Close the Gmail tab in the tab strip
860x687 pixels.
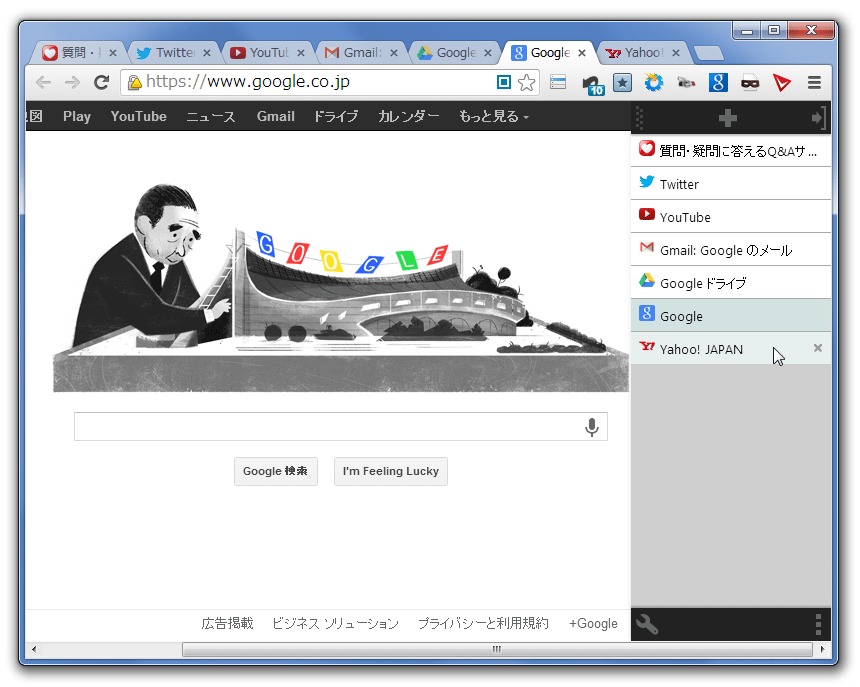coord(394,53)
